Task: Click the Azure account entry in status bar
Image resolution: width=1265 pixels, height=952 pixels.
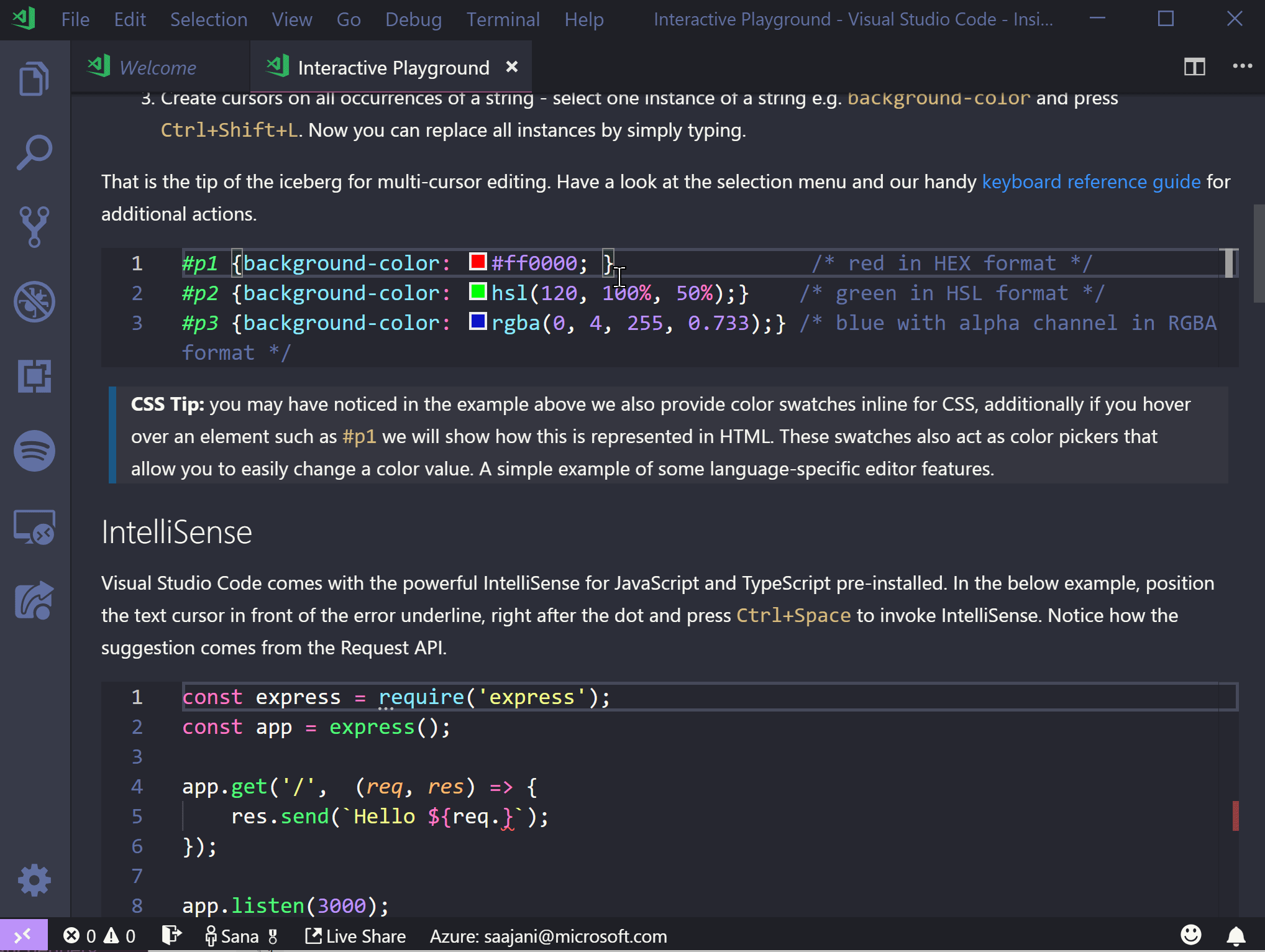Action: click(x=549, y=935)
